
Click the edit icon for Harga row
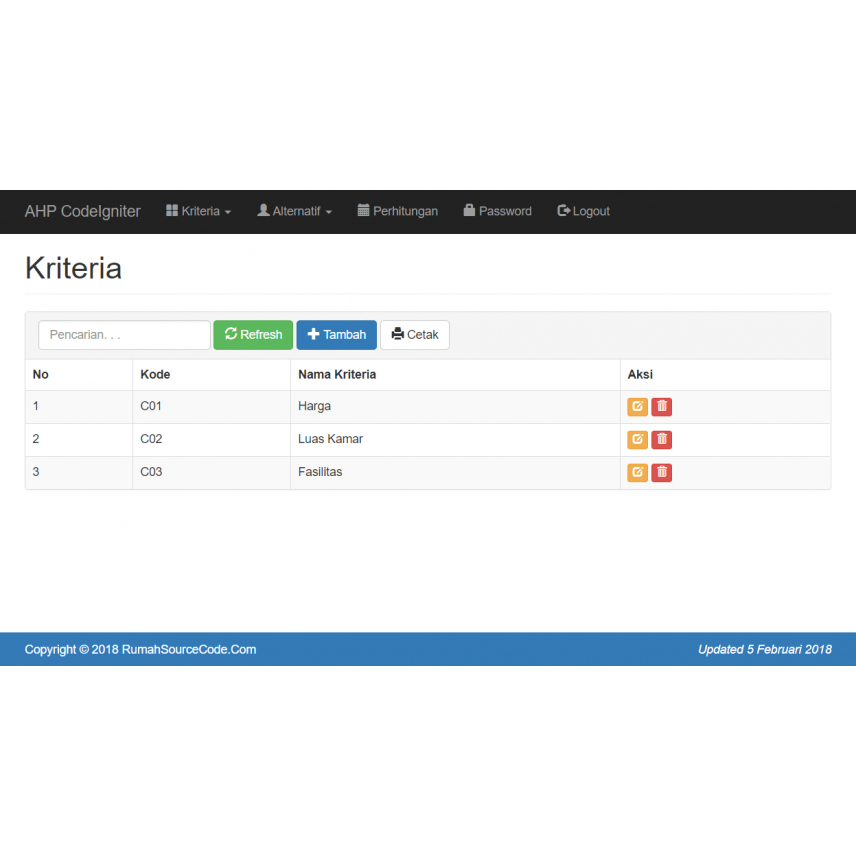point(637,407)
